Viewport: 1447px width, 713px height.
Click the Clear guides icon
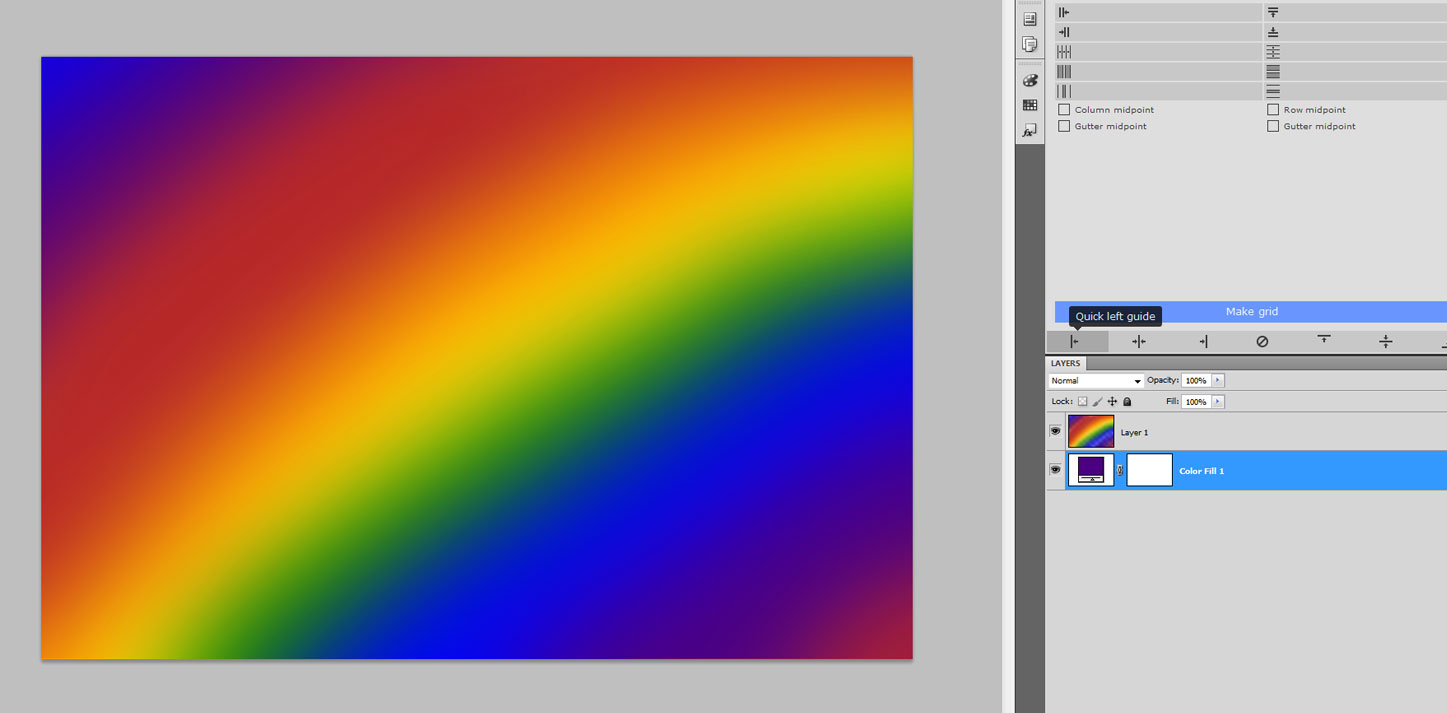[1262, 341]
